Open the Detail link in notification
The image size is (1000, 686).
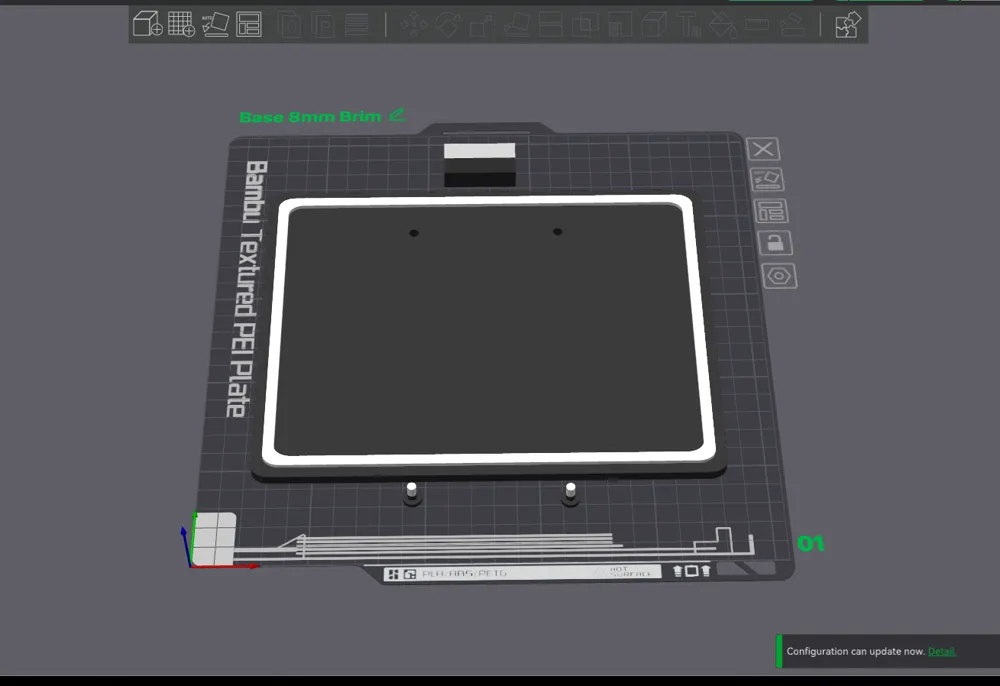pyautogui.click(x=941, y=651)
